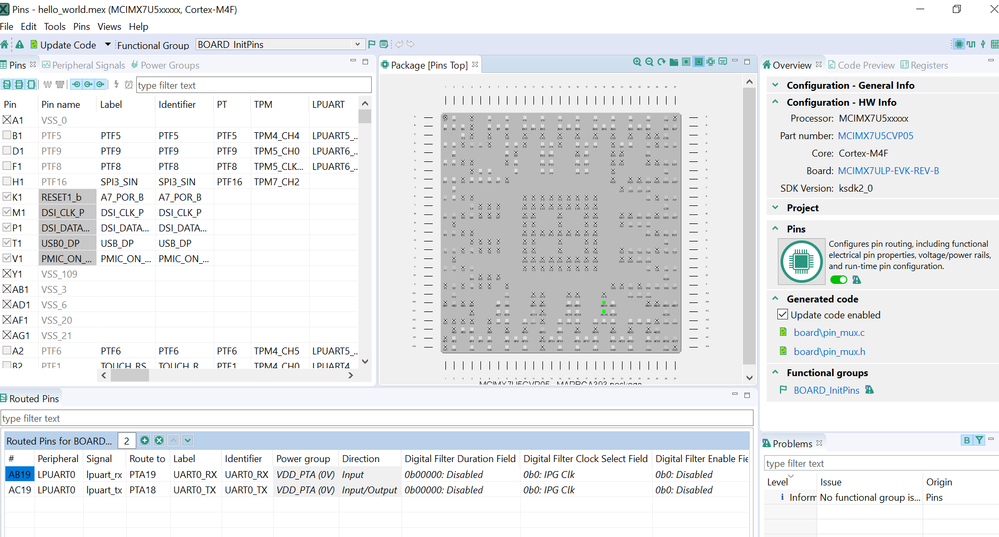Switch to the Power Groups tab

click(166, 65)
